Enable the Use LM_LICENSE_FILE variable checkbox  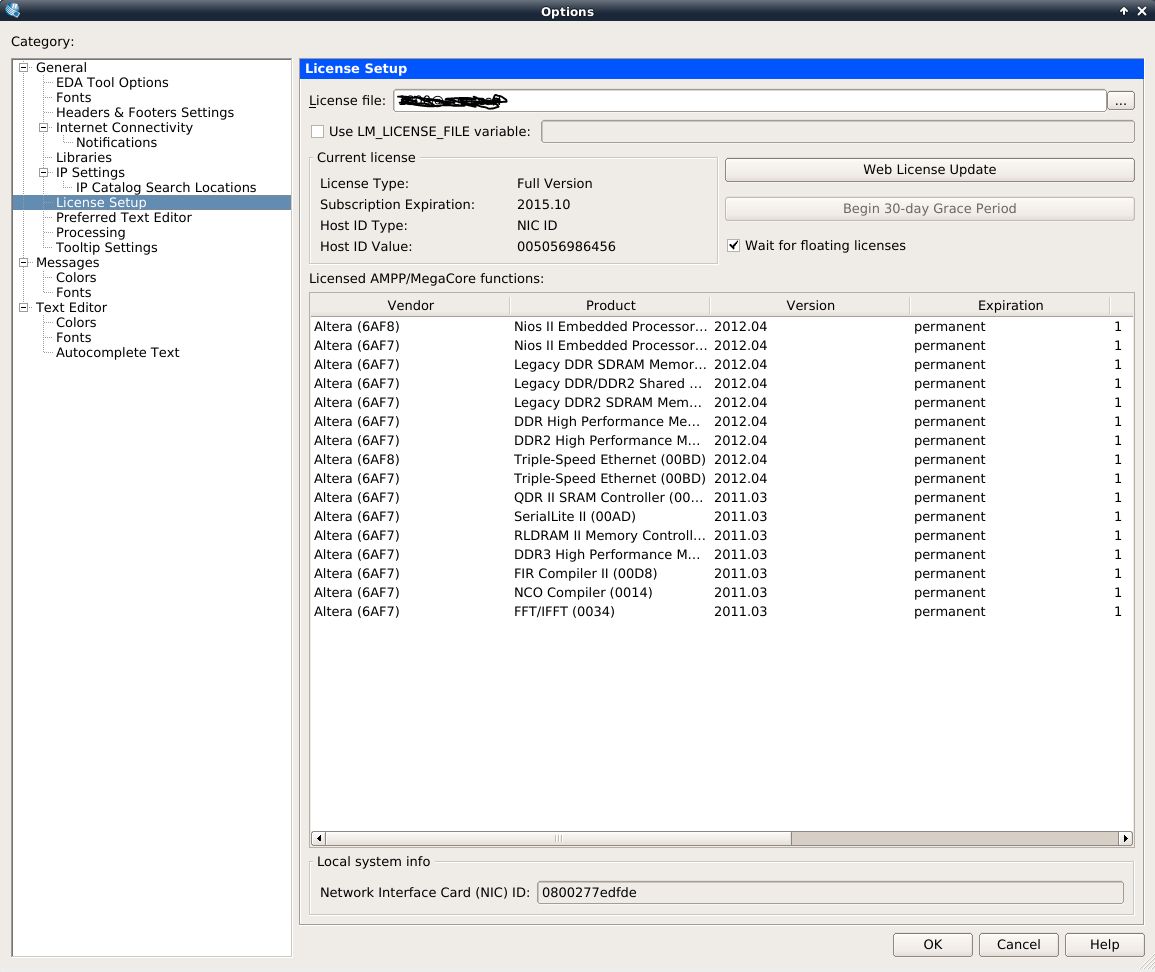(x=318, y=132)
